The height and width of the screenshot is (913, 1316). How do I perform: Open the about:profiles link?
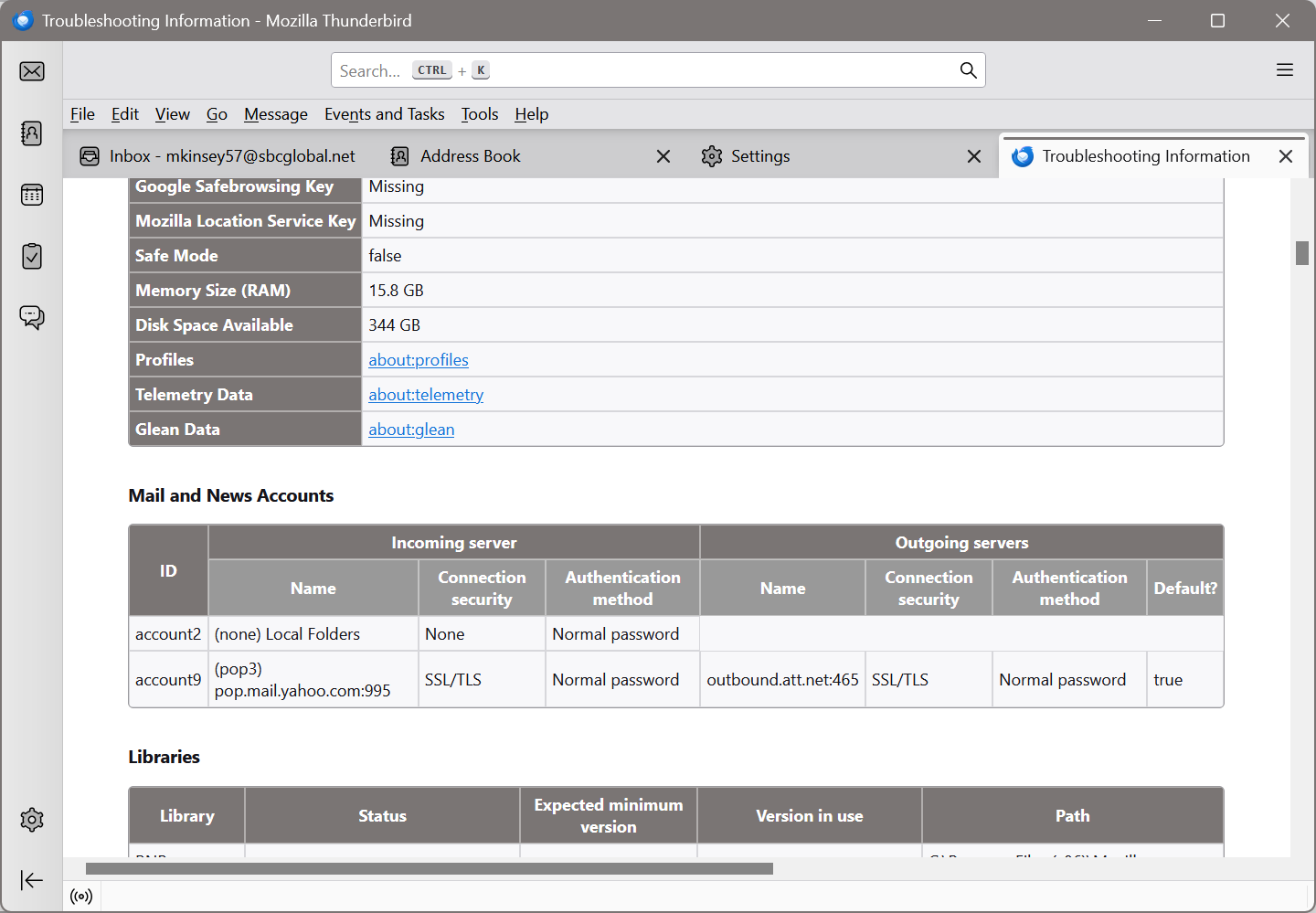[419, 360]
